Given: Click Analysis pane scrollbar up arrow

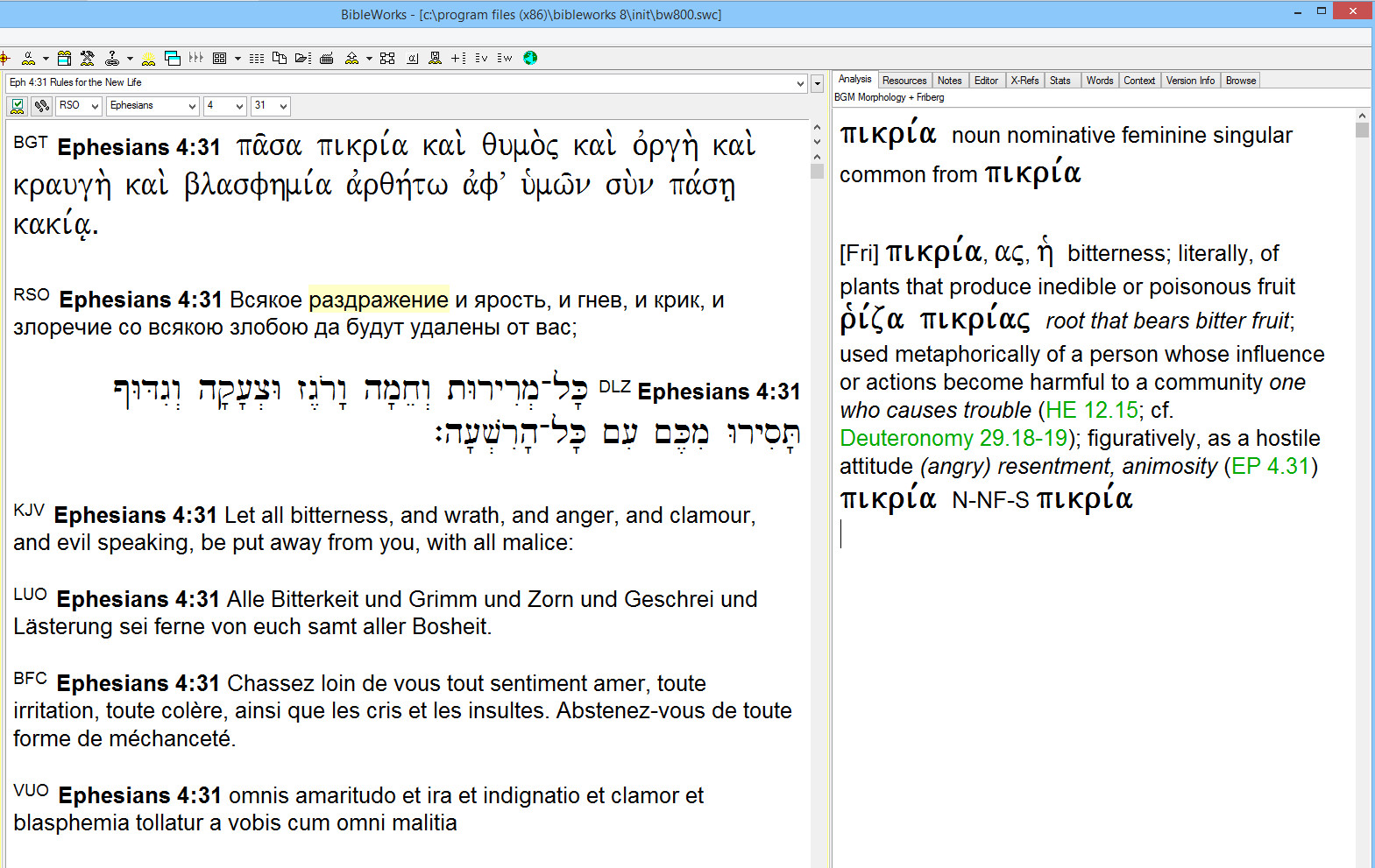Looking at the screenshot, I should pyautogui.click(x=1362, y=116).
